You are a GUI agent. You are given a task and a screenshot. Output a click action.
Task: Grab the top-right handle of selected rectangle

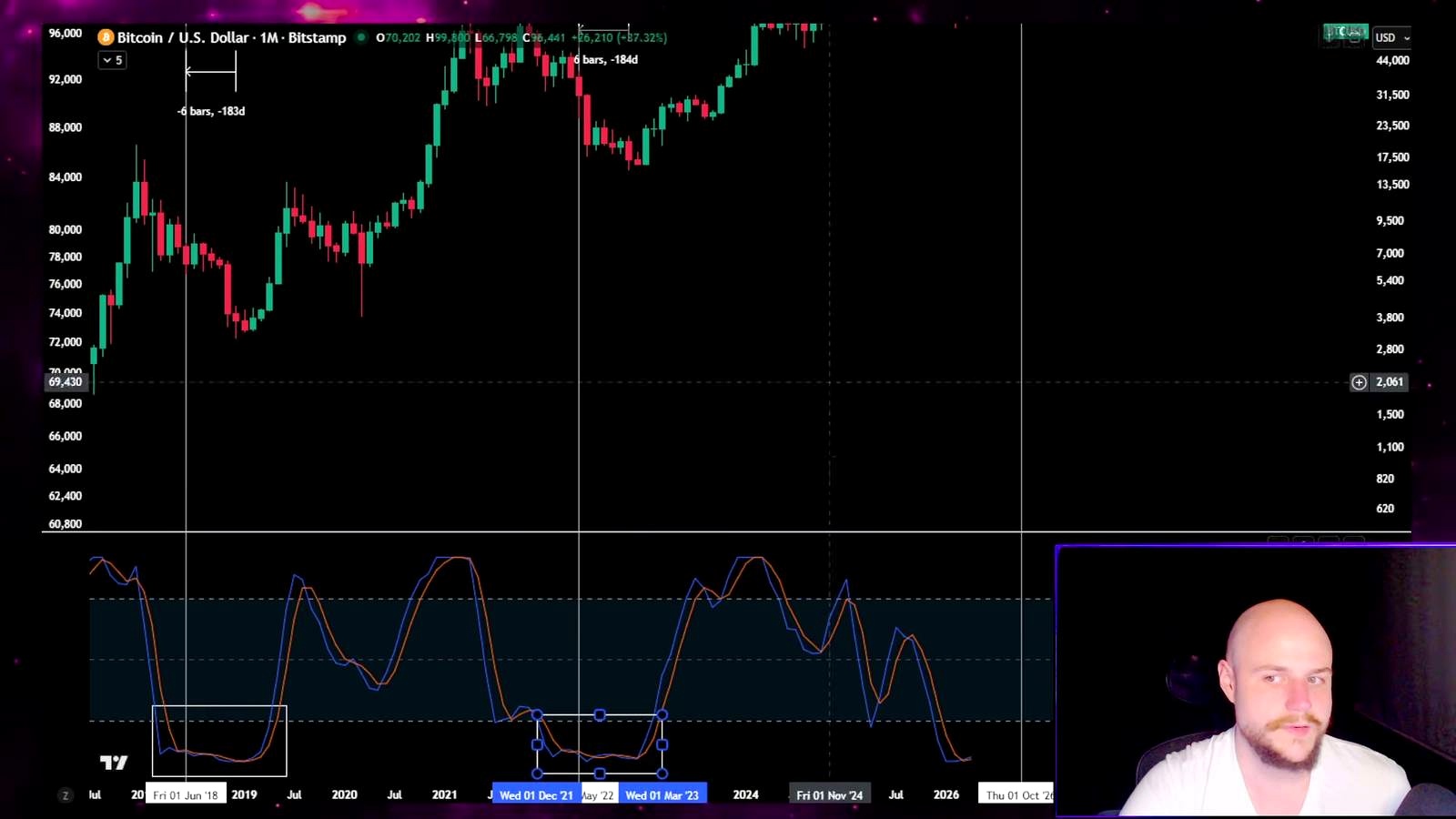click(662, 715)
